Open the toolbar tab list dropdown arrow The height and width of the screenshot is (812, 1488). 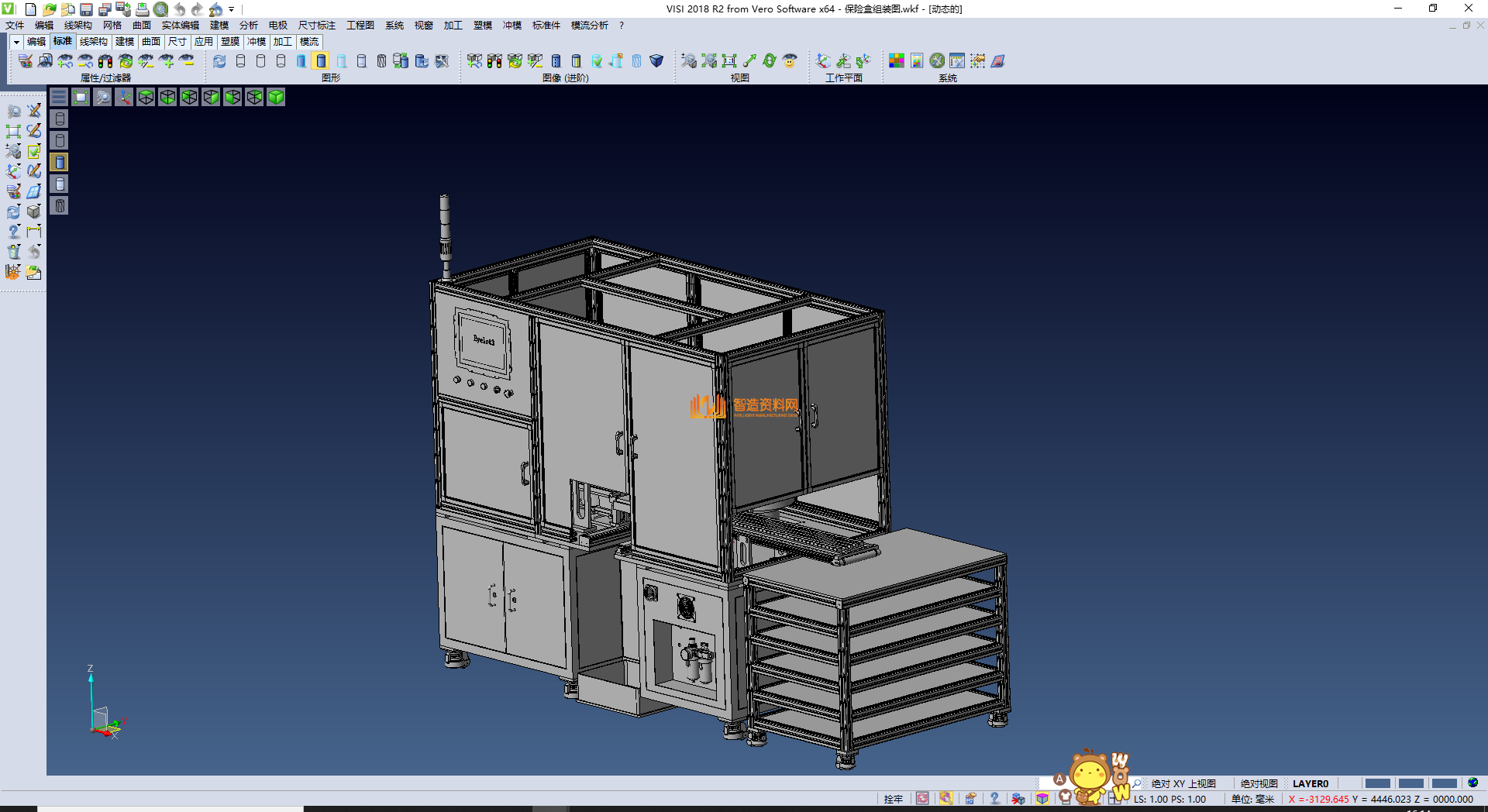click(x=16, y=42)
